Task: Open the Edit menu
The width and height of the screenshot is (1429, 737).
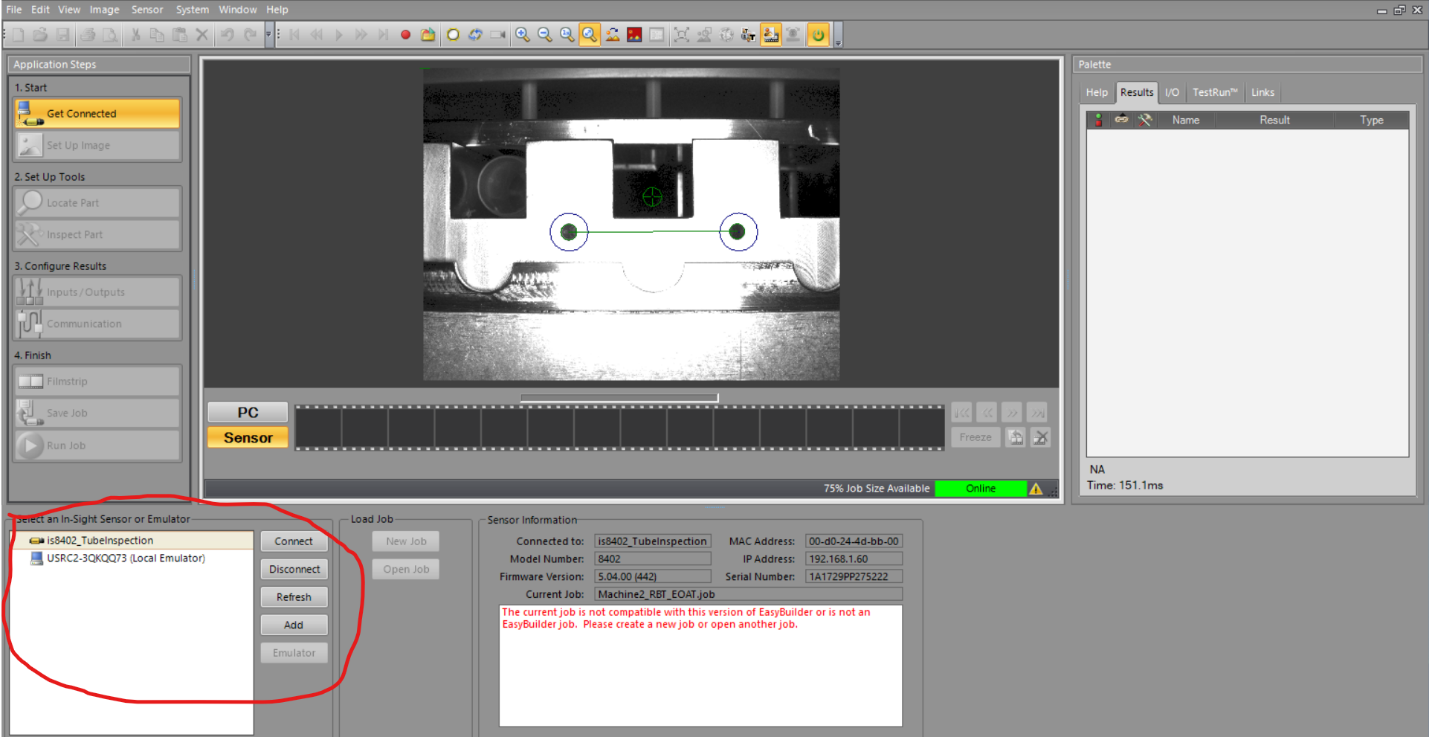Action: 40,9
